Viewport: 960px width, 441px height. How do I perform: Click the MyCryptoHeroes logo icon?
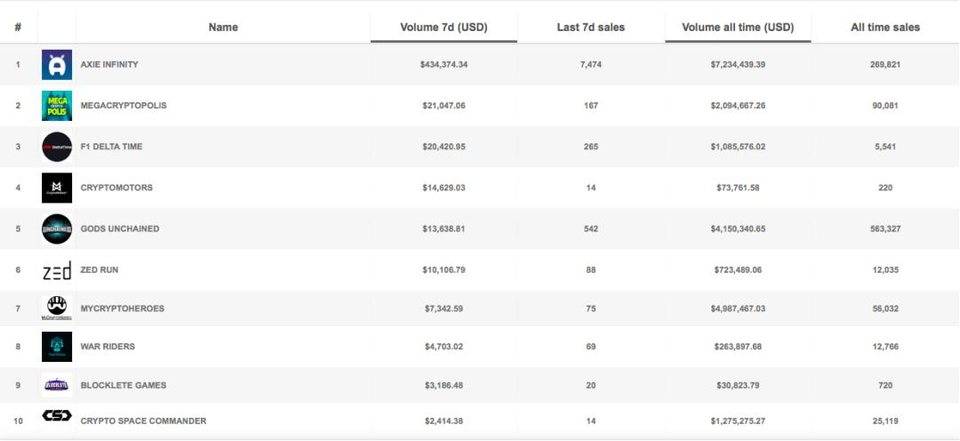tap(57, 306)
